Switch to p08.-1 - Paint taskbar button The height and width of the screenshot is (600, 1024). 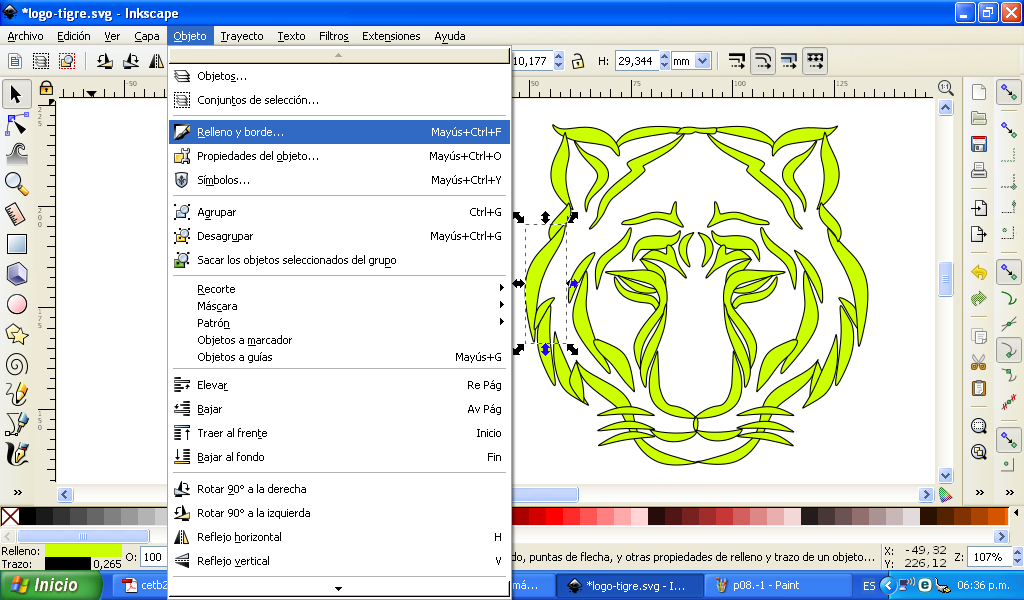[778, 586]
